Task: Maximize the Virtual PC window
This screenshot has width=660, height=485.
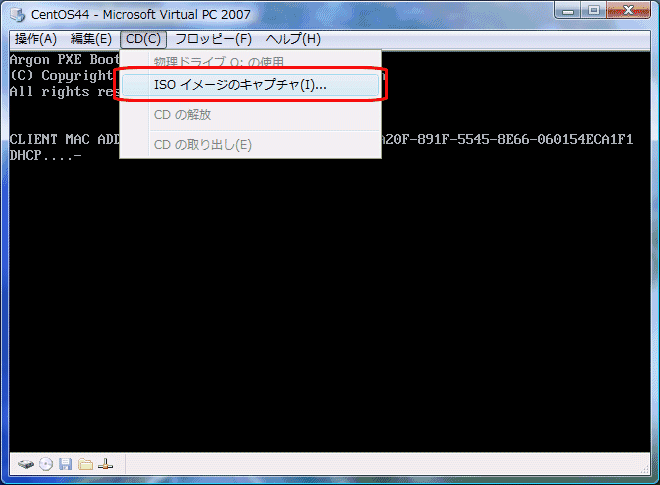Action: (x=593, y=11)
